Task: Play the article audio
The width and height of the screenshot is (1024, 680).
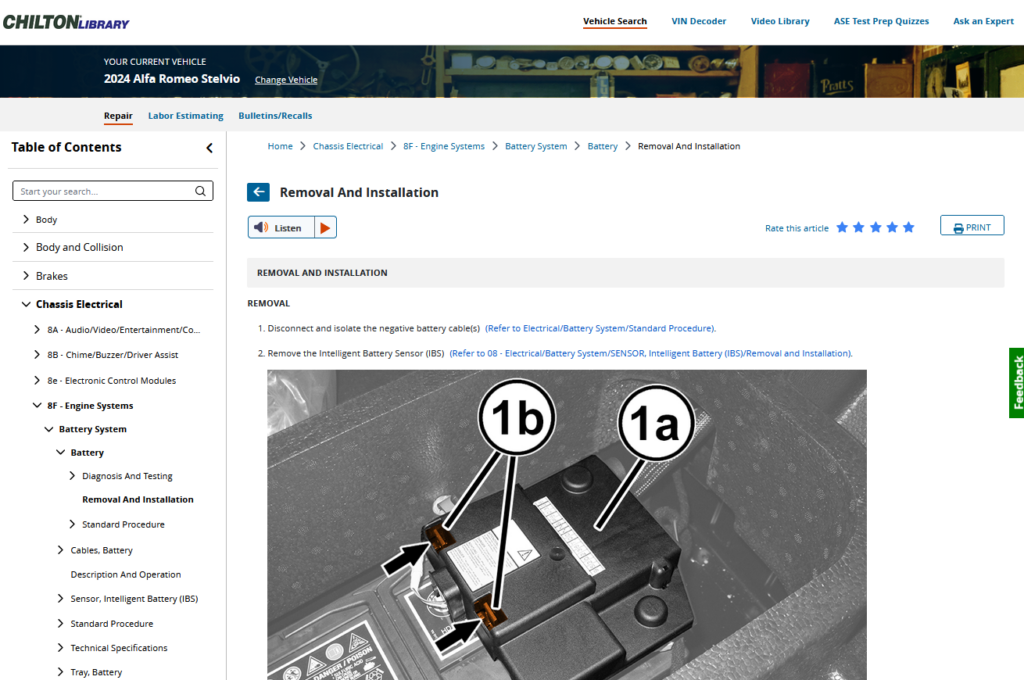Action: click(325, 227)
